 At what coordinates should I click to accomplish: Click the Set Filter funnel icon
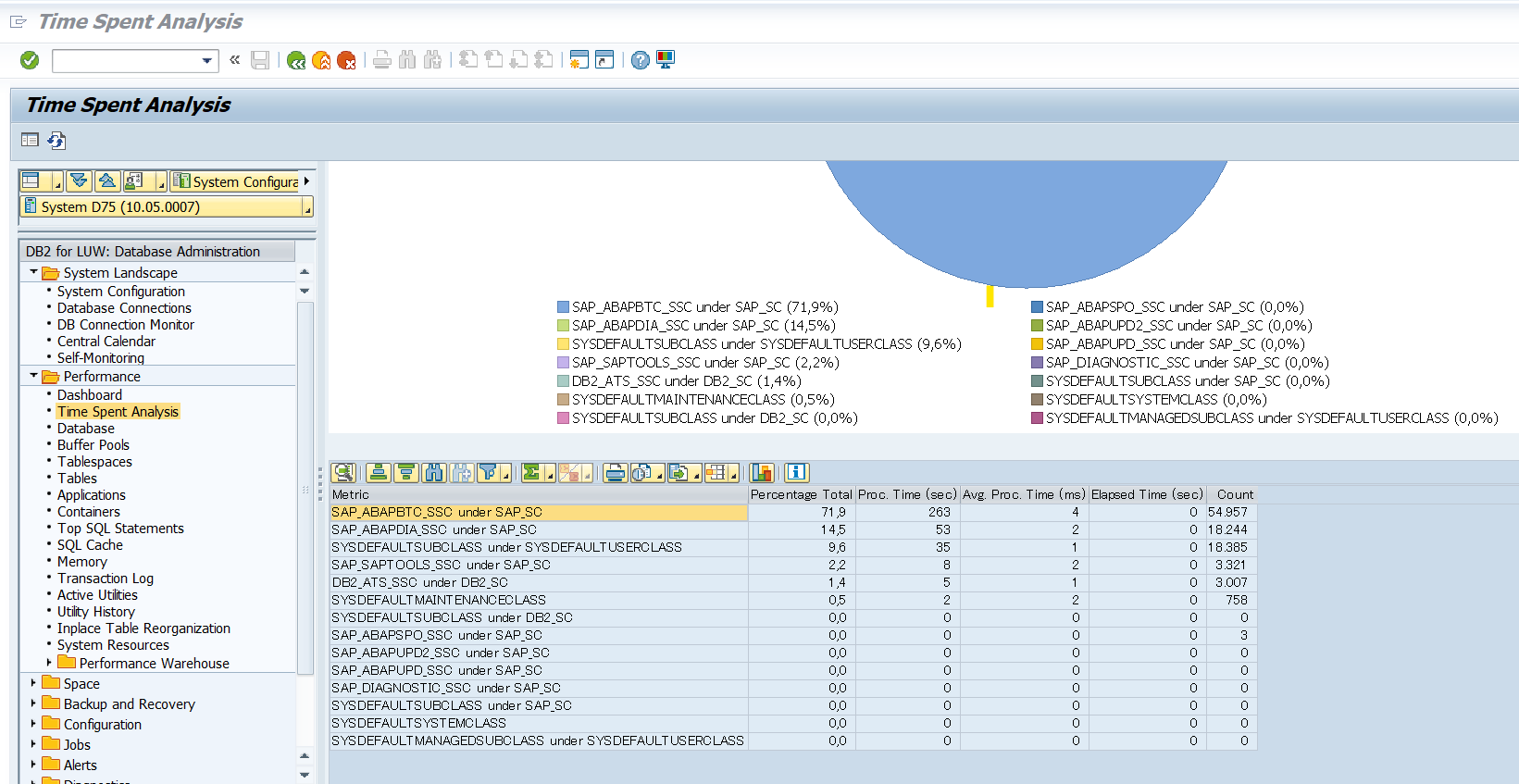point(489,473)
